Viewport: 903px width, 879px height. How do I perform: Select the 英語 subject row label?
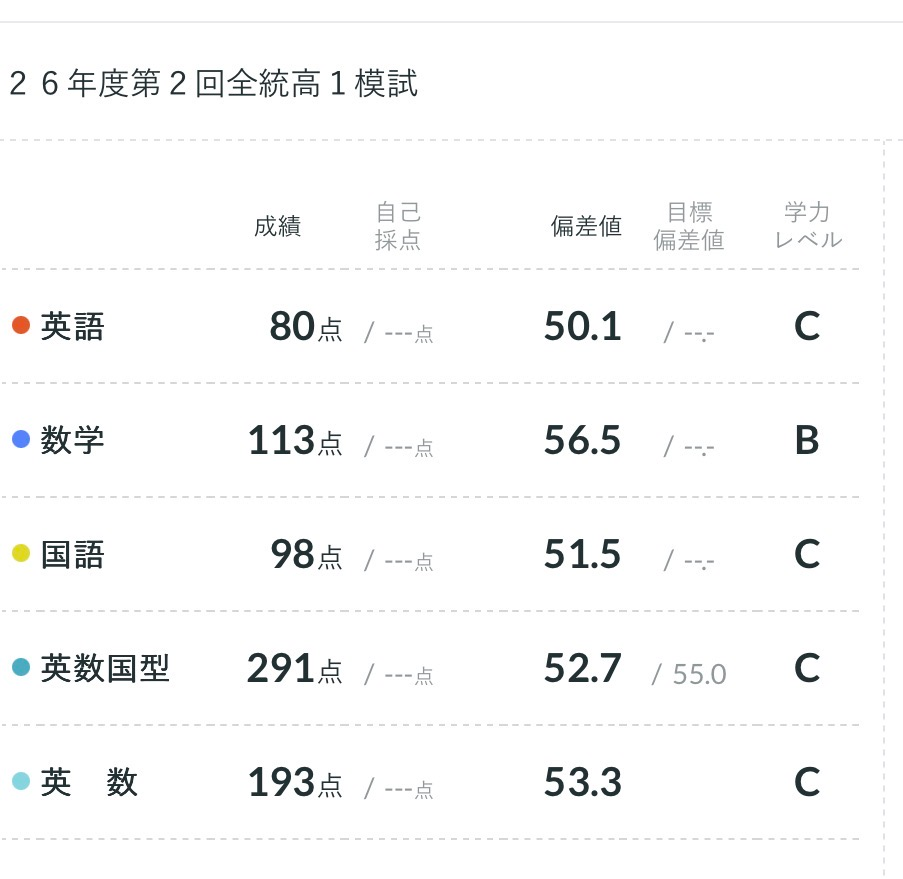click(73, 326)
